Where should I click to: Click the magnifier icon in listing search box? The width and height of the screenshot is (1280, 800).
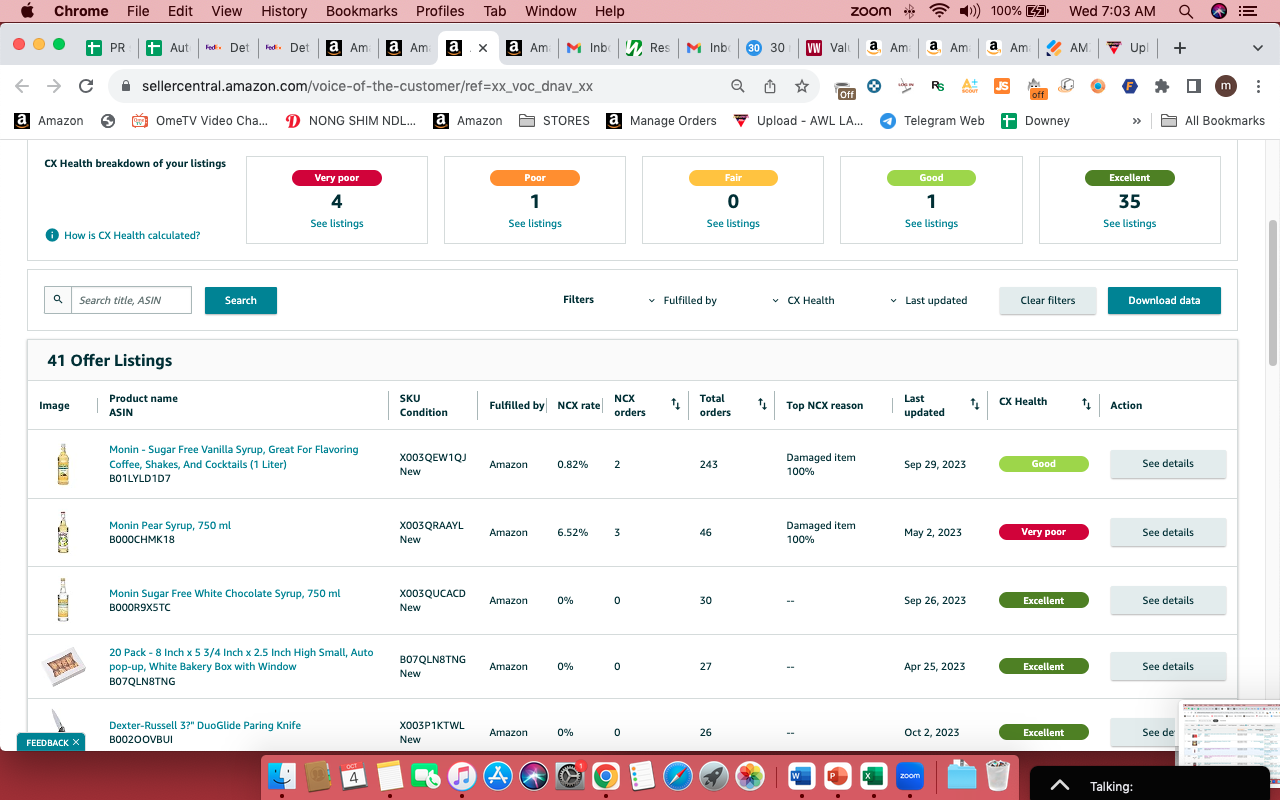(58, 300)
